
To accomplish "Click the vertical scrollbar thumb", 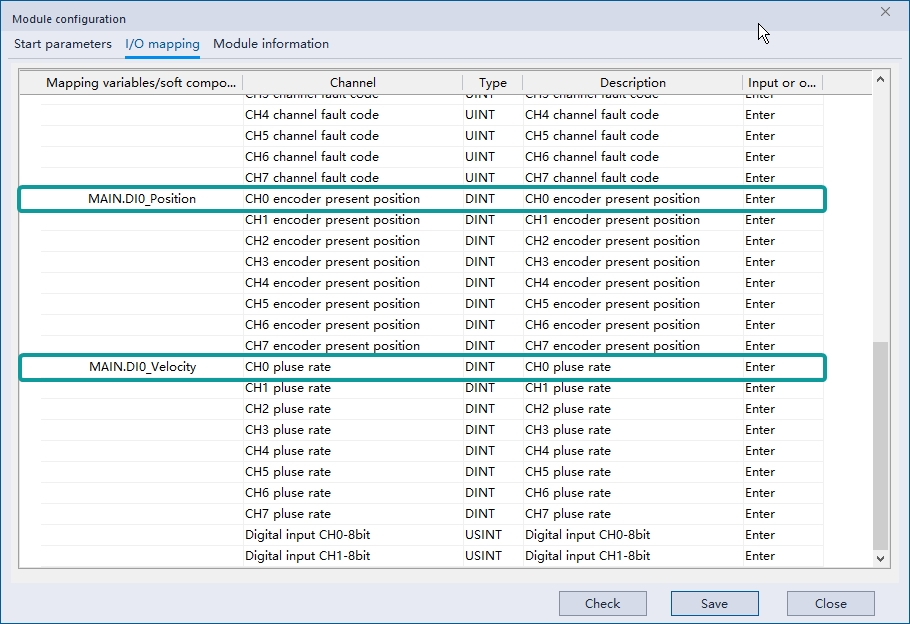I will click(880, 445).
